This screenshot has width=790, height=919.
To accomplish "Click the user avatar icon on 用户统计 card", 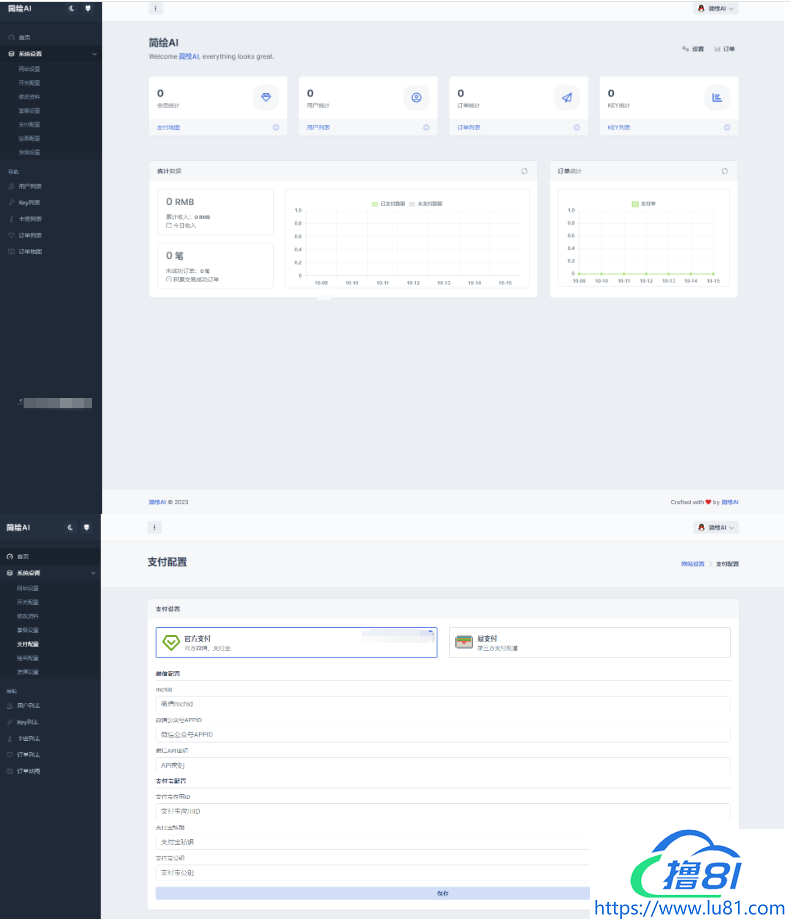I will point(416,97).
